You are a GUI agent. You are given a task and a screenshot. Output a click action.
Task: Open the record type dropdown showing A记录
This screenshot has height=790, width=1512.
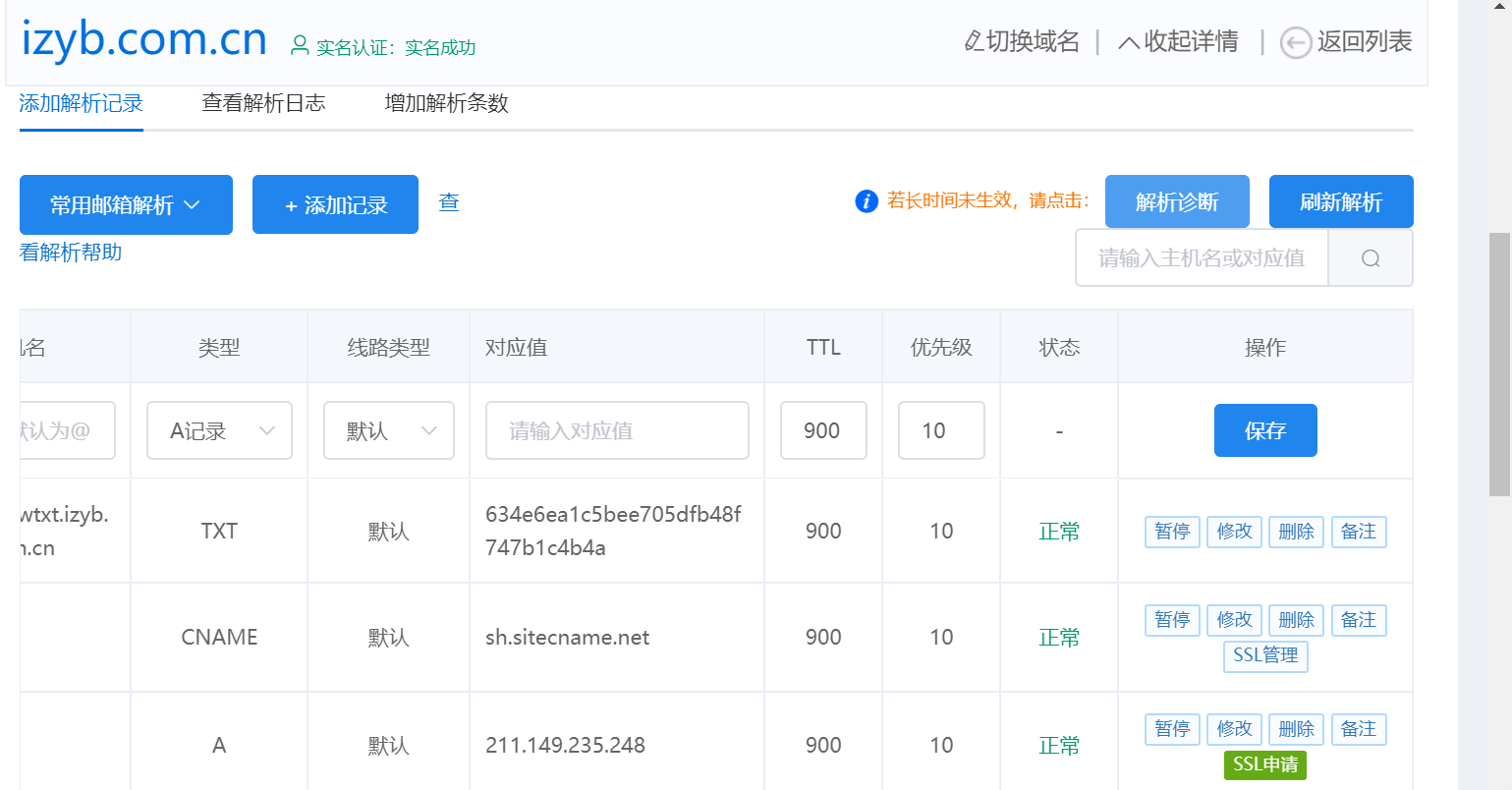[218, 430]
